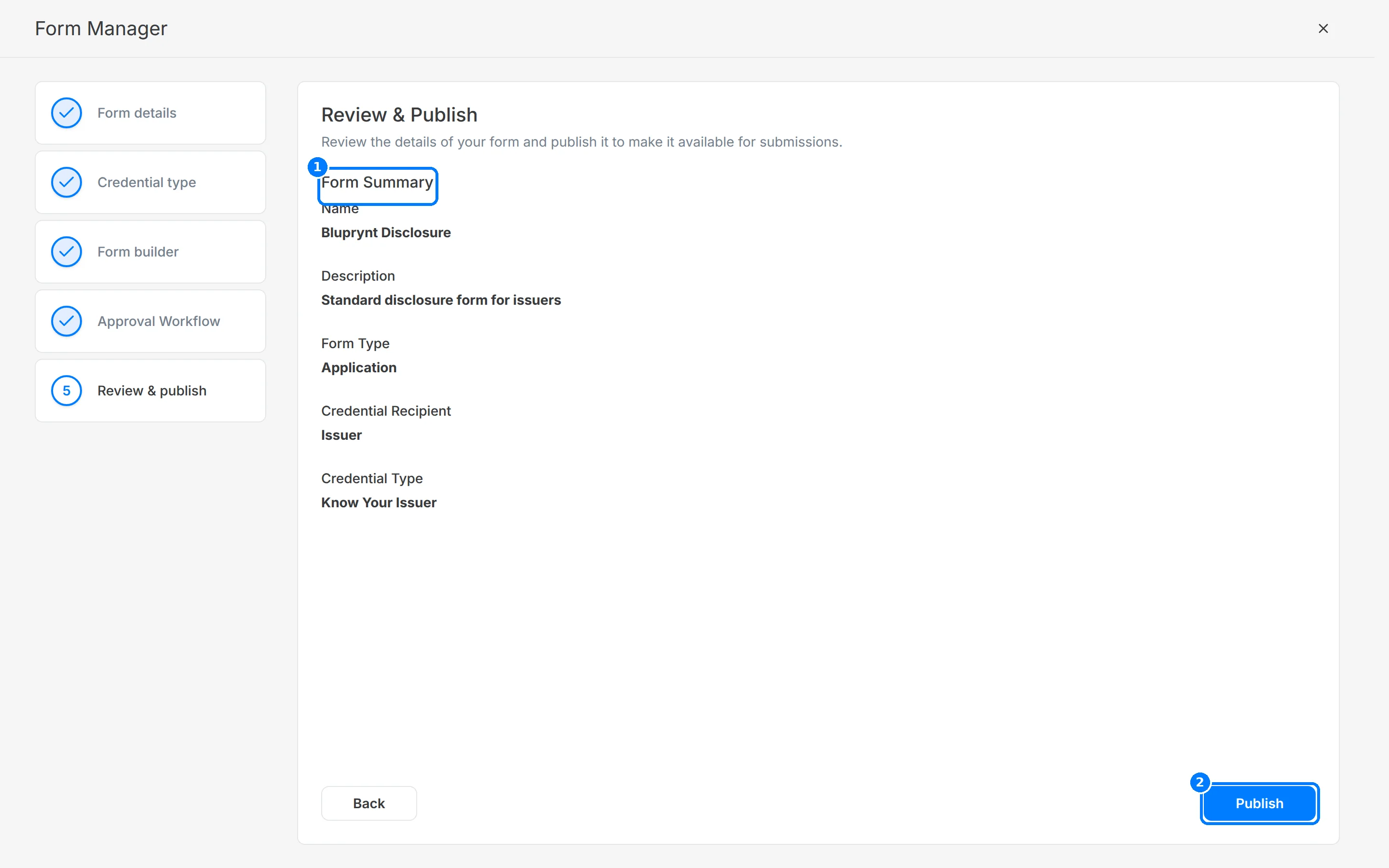Click Standard disclosure form for issuers text
Viewport: 1389px width, 868px height.
(x=441, y=299)
